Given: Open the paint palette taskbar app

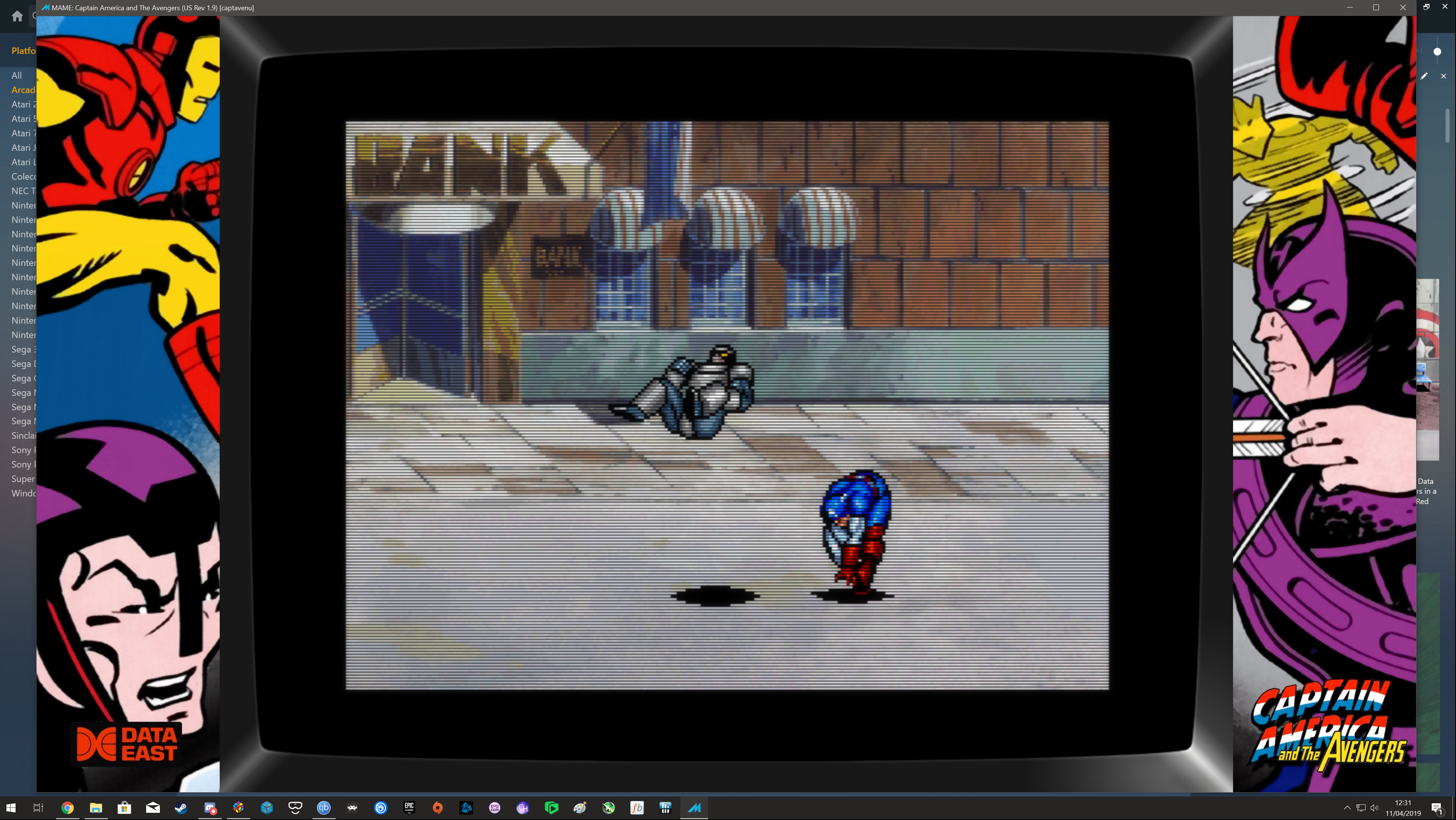Looking at the screenshot, I should (x=580, y=807).
